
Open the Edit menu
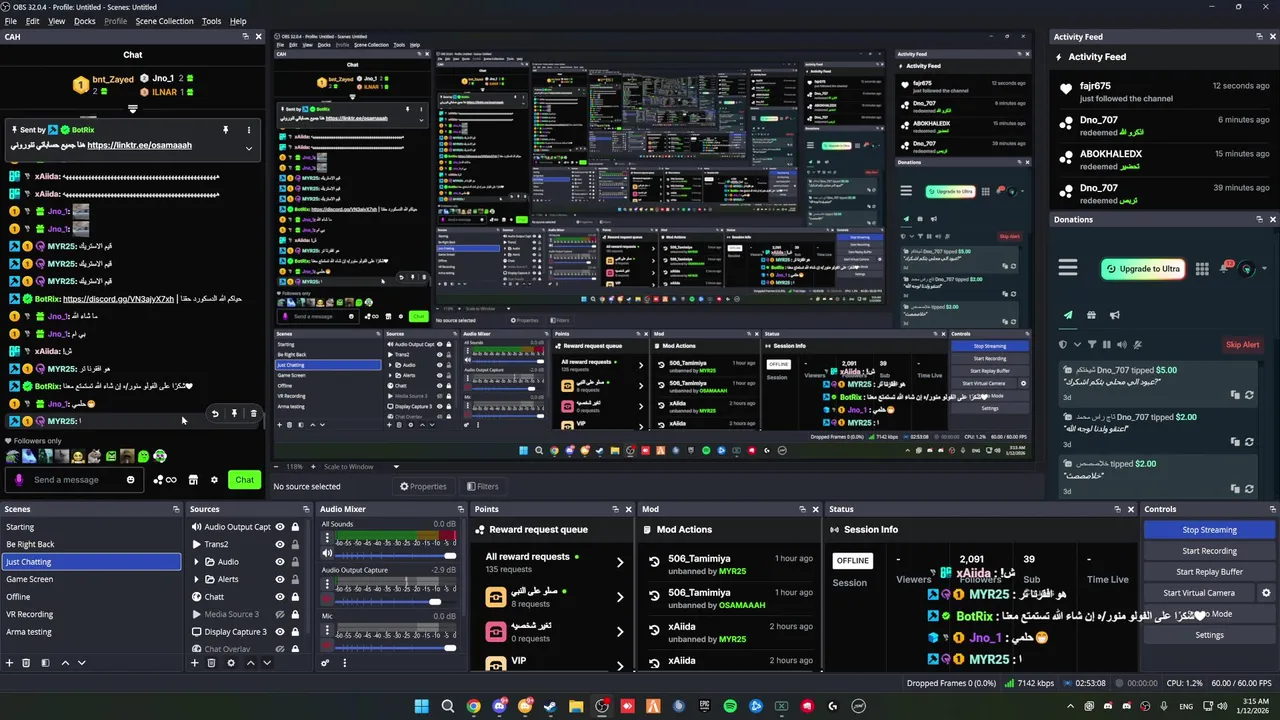point(33,21)
